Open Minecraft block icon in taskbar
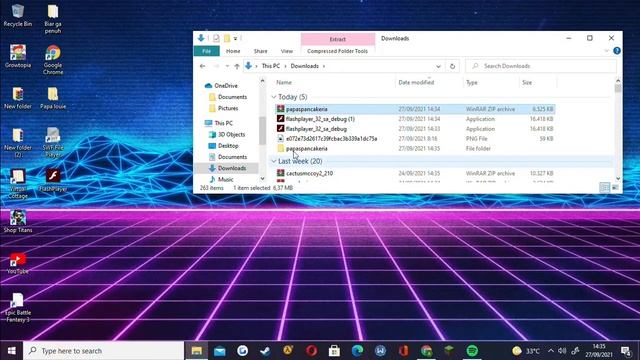 tap(449, 351)
